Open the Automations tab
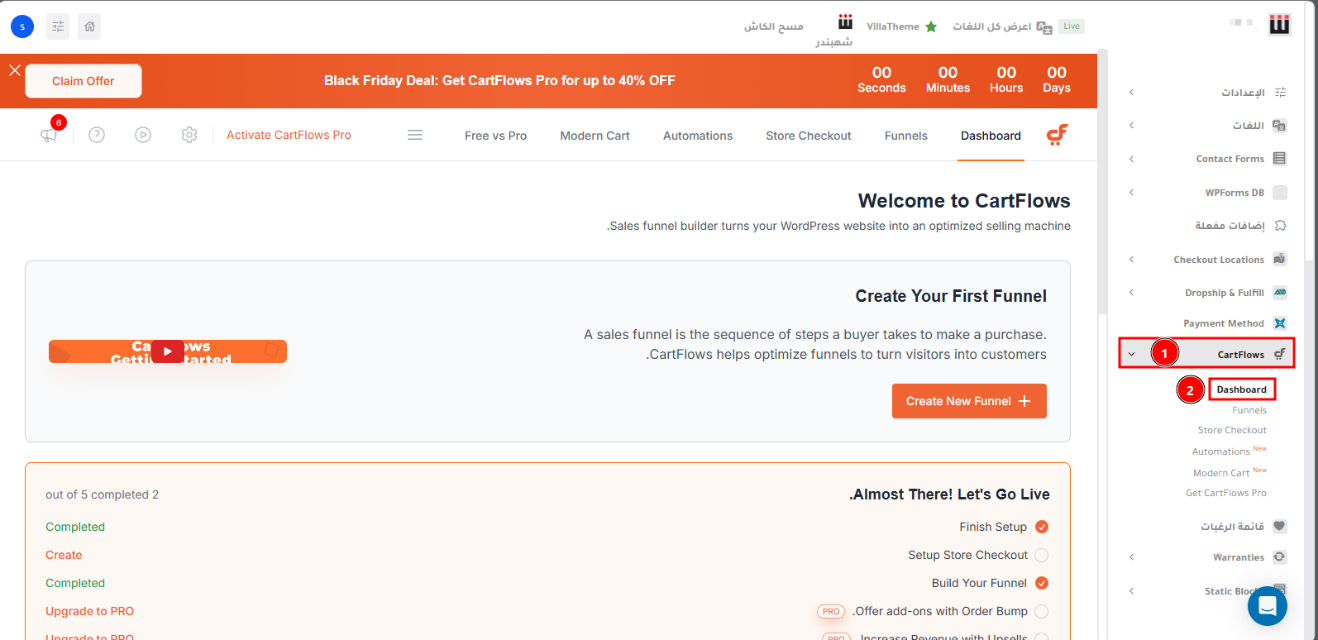Image resolution: width=1318 pixels, height=640 pixels. point(697,136)
